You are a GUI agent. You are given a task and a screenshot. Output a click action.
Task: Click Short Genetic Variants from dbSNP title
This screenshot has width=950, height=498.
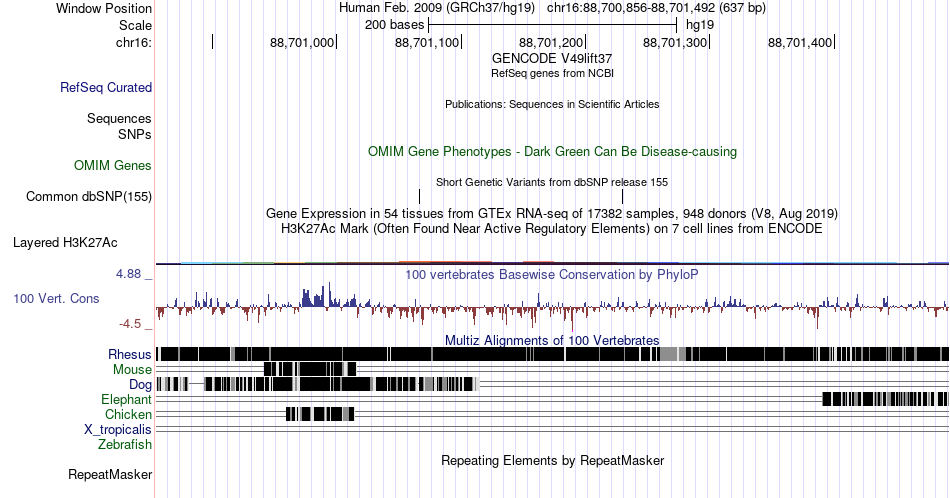[x=552, y=182]
